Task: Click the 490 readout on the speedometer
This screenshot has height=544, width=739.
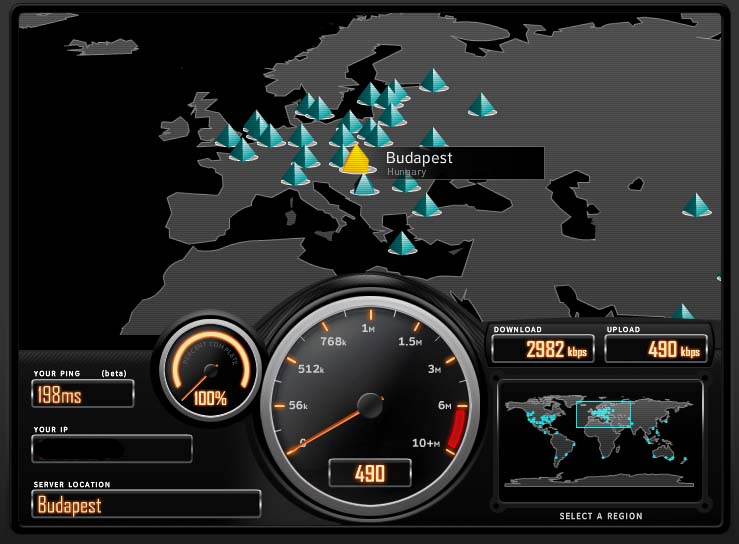Action: pos(369,472)
